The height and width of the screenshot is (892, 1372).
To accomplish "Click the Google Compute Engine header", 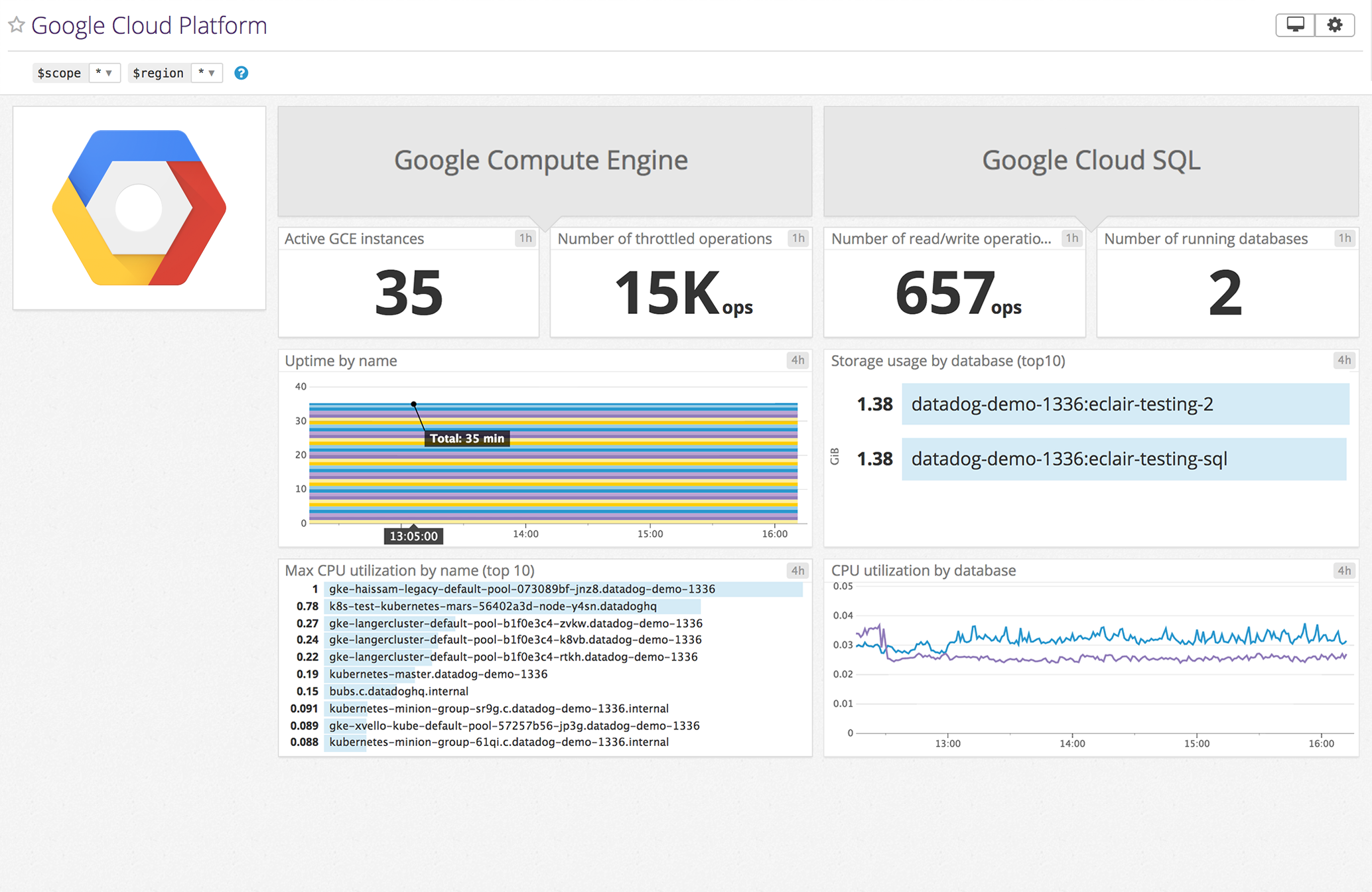I will point(545,161).
